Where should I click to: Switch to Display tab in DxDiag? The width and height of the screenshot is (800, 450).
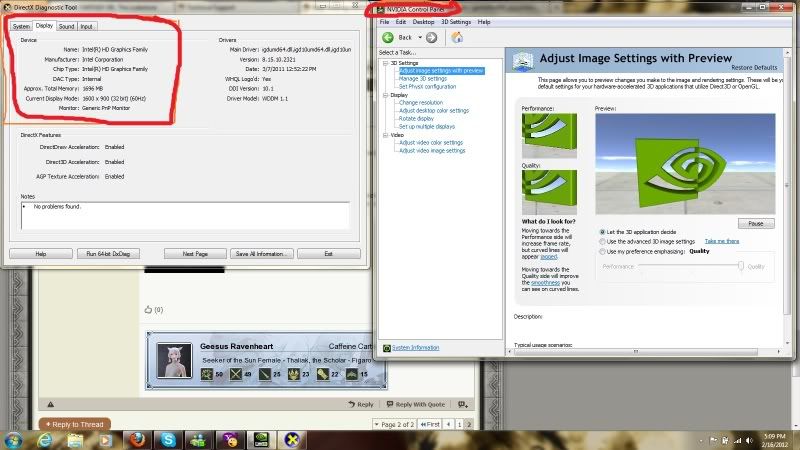coord(44,26)
